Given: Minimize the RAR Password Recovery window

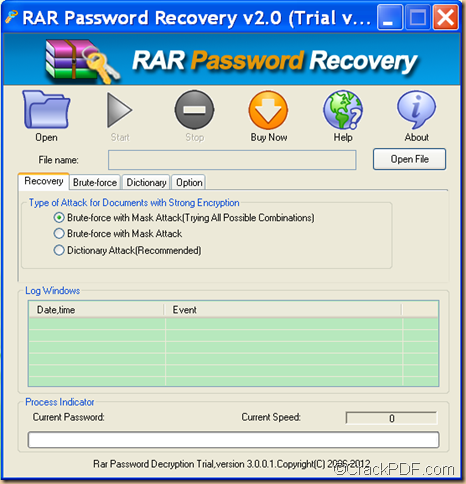Looking at the screenshot, I should (389, 17).
